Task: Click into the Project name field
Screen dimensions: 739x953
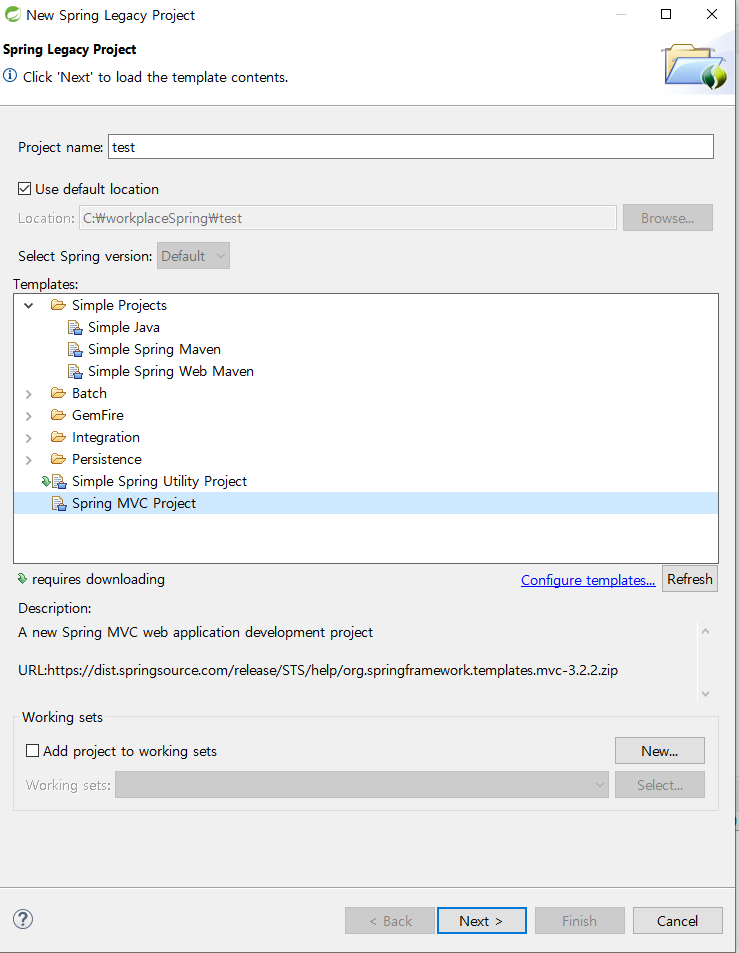Action: click(x=411, y=147)
